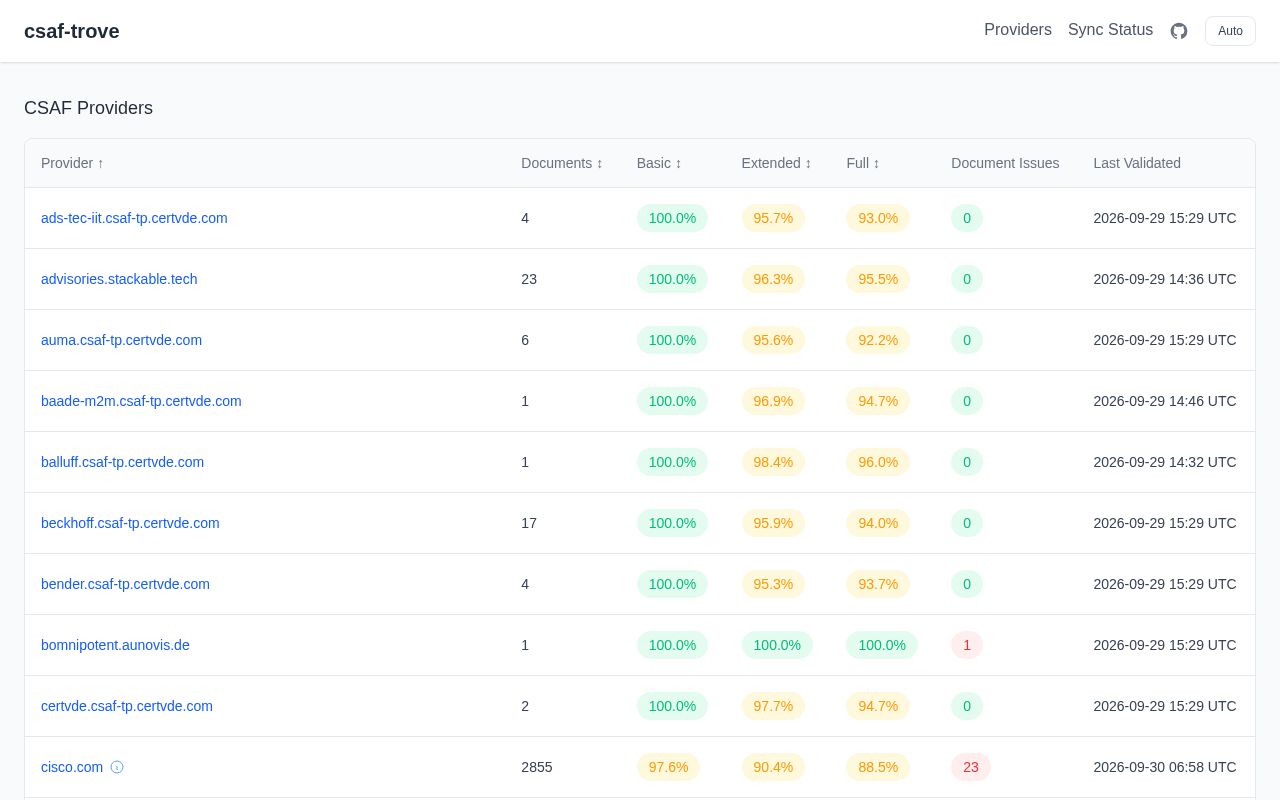Open ads-tec-iit.csaf-tp.certvde.com provider
The width and height of the screenshot is (1280, 800).
coord(134,218)
